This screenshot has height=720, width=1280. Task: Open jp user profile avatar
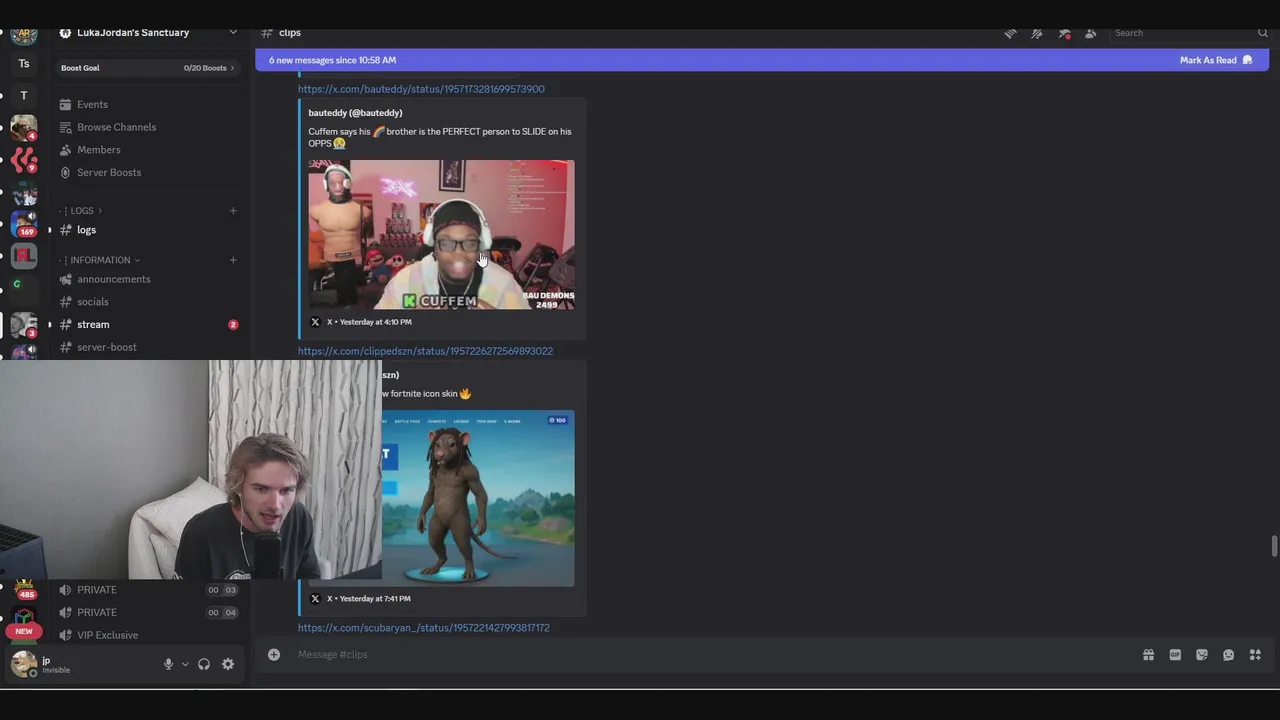[x=24, y=664]
